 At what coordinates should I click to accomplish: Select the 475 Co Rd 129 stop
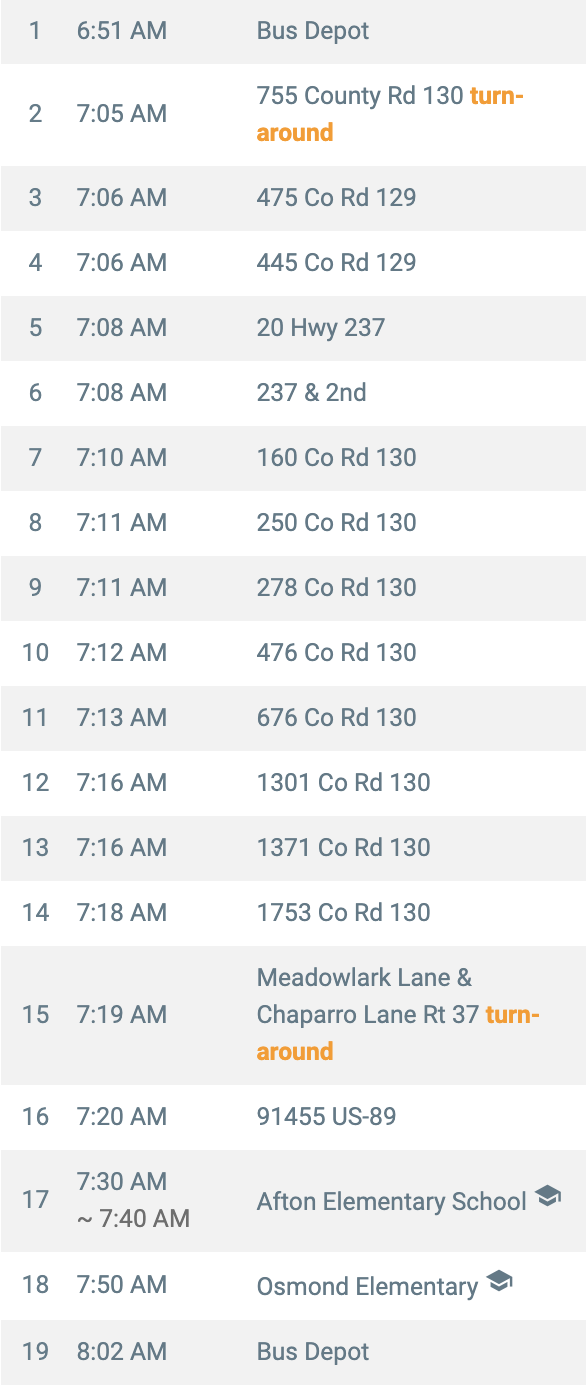tap(293, 197)
